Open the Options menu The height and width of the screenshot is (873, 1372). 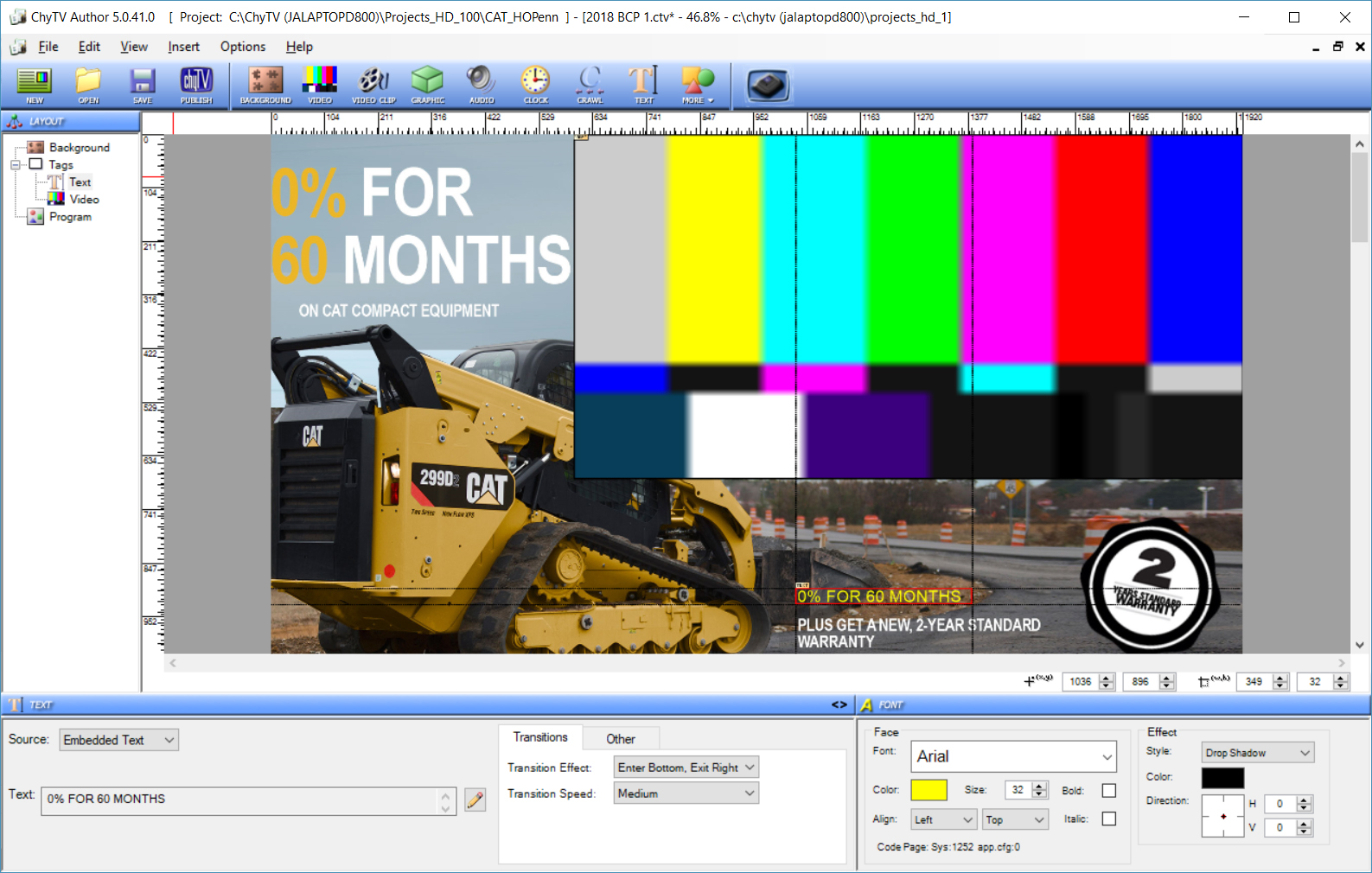[x=243, y=47]
